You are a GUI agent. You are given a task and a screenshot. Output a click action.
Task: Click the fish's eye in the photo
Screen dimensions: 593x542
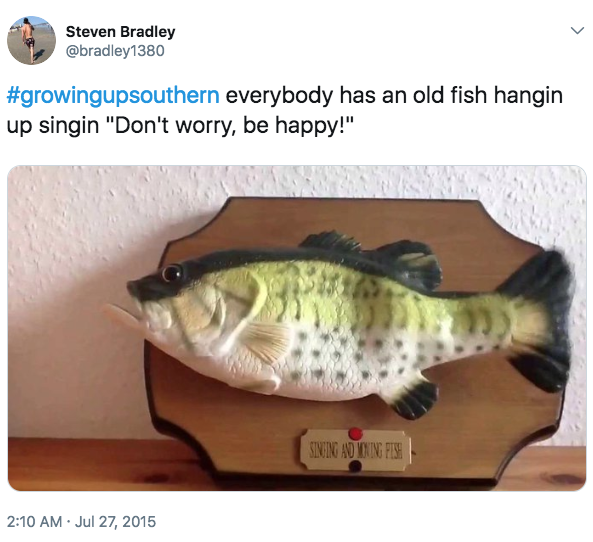click(172, 273)
